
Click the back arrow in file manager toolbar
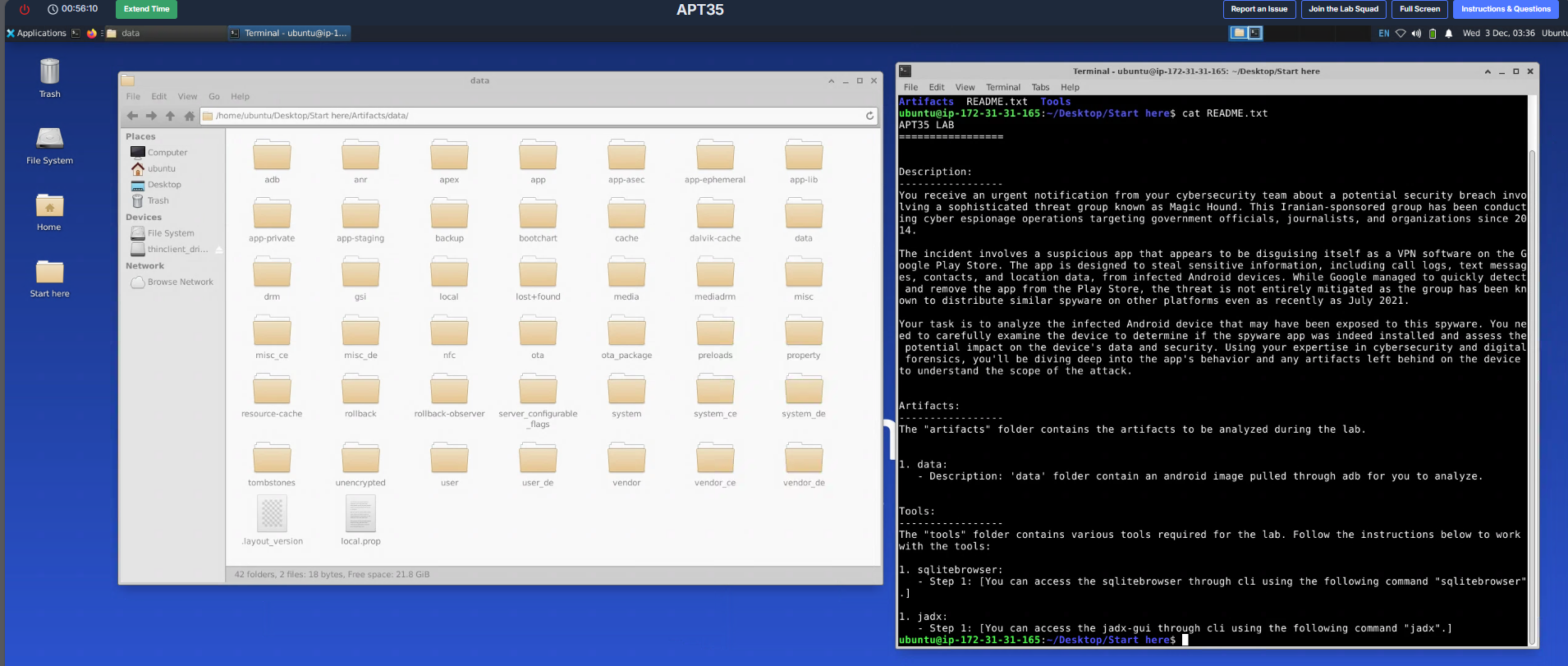132,116
